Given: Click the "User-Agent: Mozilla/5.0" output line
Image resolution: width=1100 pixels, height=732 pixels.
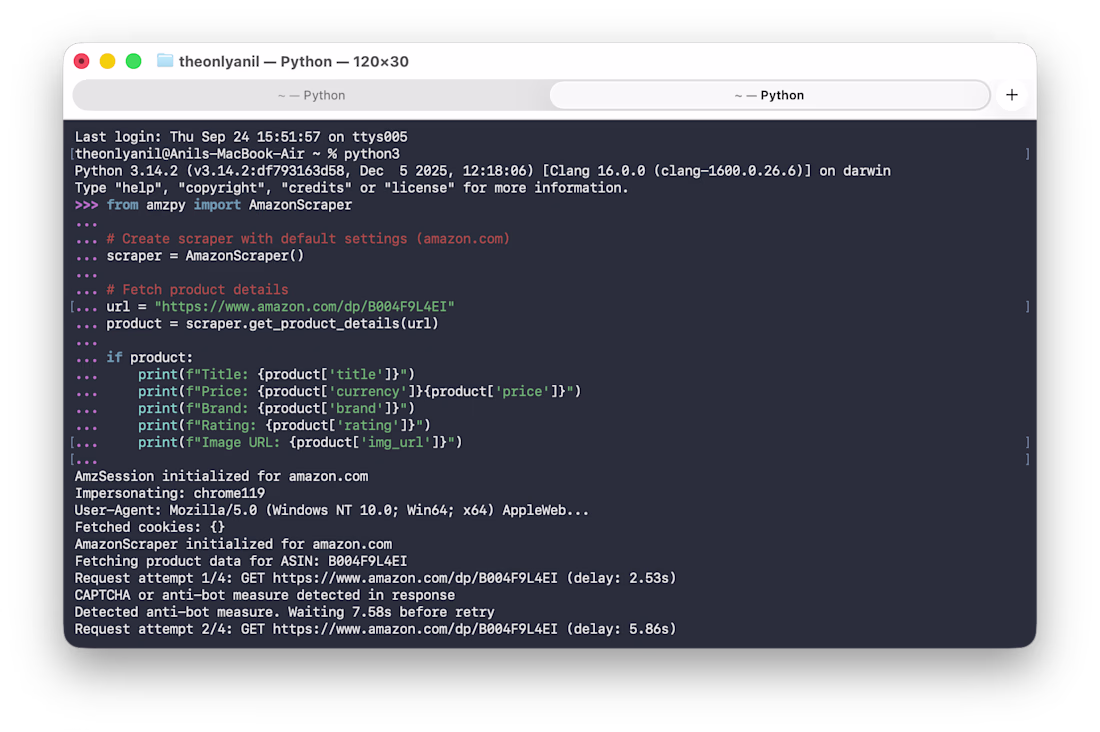Looking at the screenshot, I should pyautogui.click(x=332, y=510).
